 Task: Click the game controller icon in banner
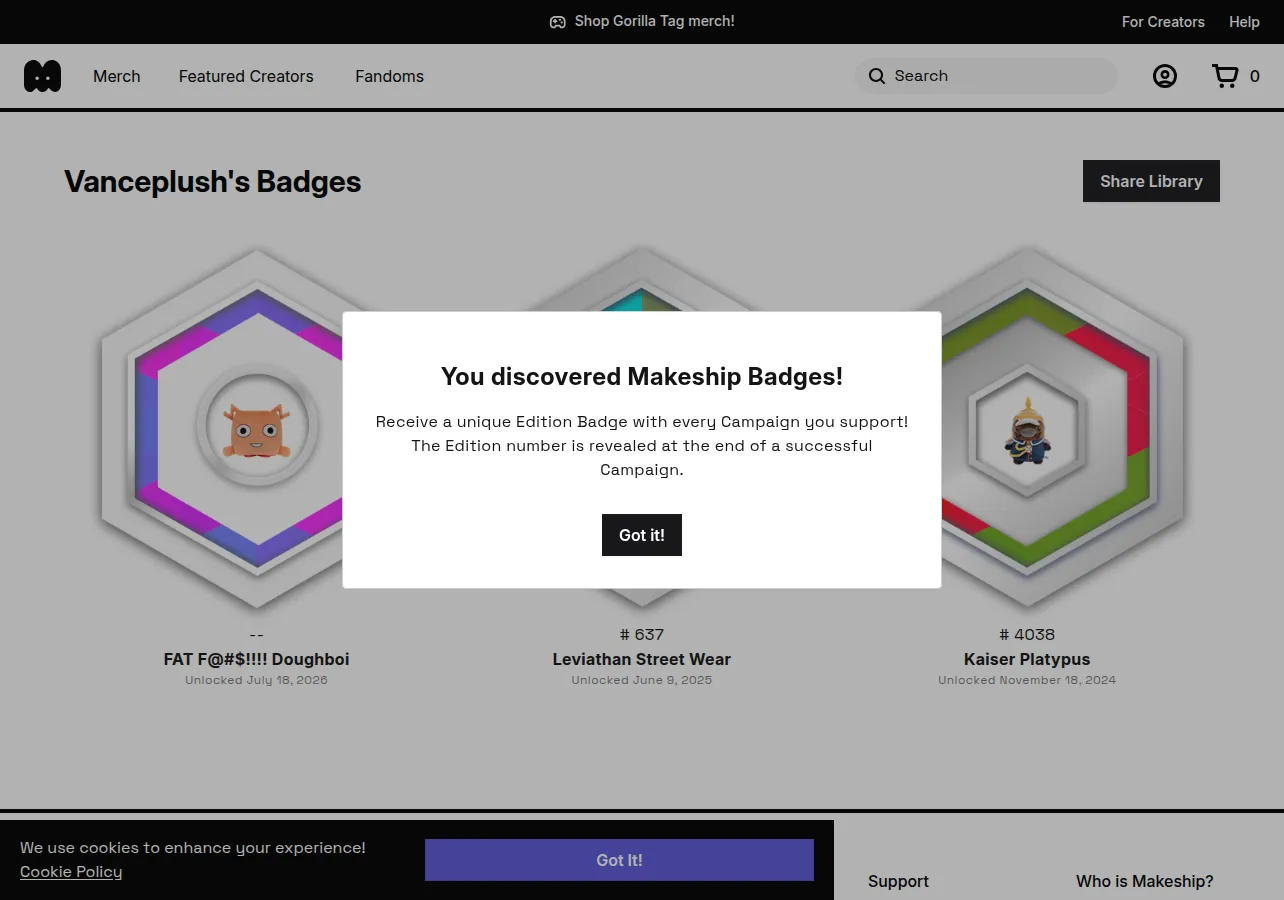(558, 22)
